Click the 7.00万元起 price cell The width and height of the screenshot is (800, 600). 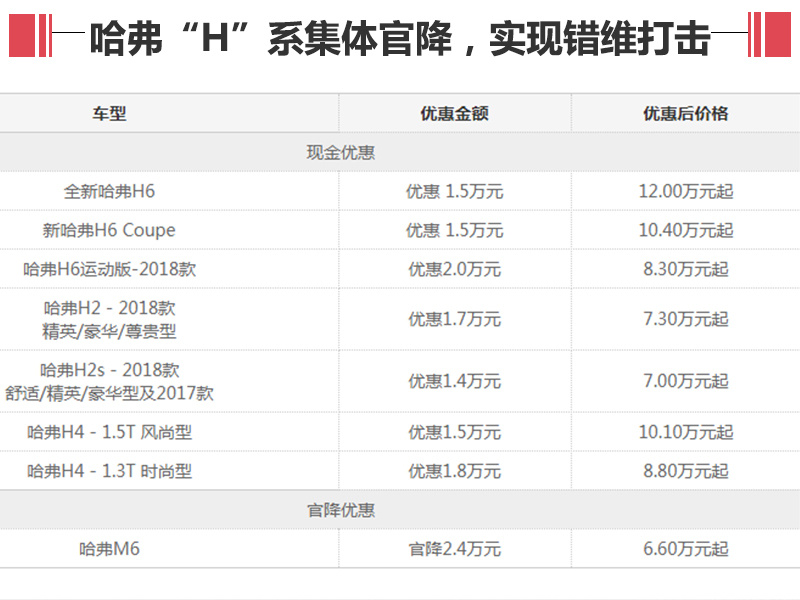(686, 381)
